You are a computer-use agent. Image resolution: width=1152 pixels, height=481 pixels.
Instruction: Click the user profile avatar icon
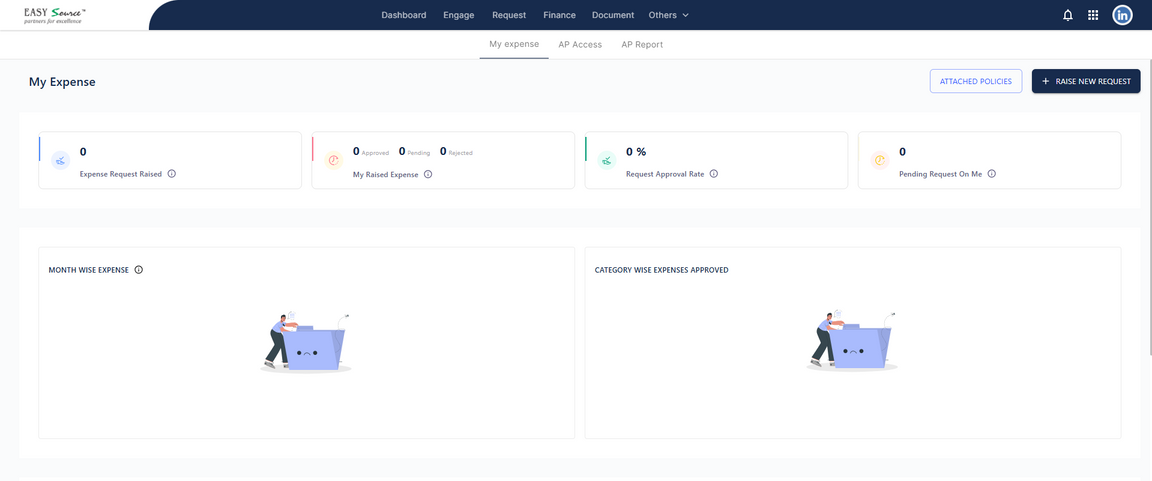pos(1122,15)
